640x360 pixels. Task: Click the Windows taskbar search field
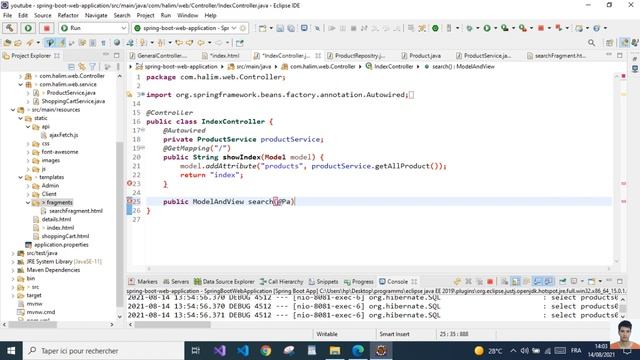tap(103, 351)
